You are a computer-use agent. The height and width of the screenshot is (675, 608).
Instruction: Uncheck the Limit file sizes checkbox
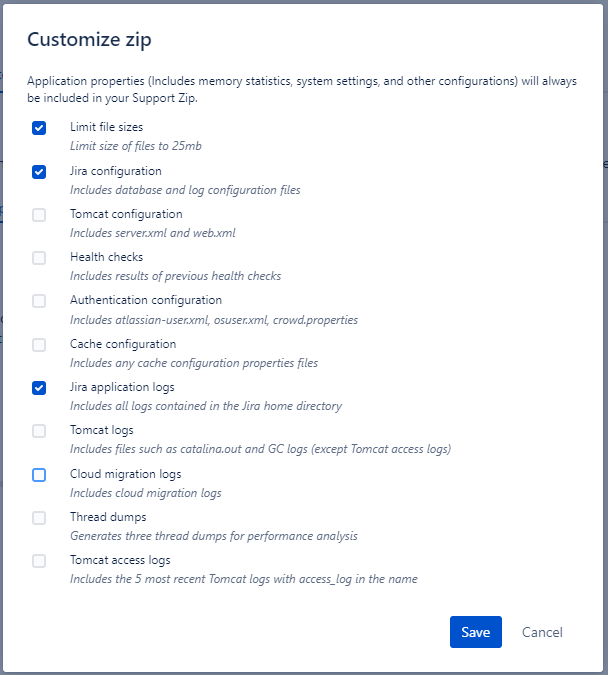click(39, 128)
